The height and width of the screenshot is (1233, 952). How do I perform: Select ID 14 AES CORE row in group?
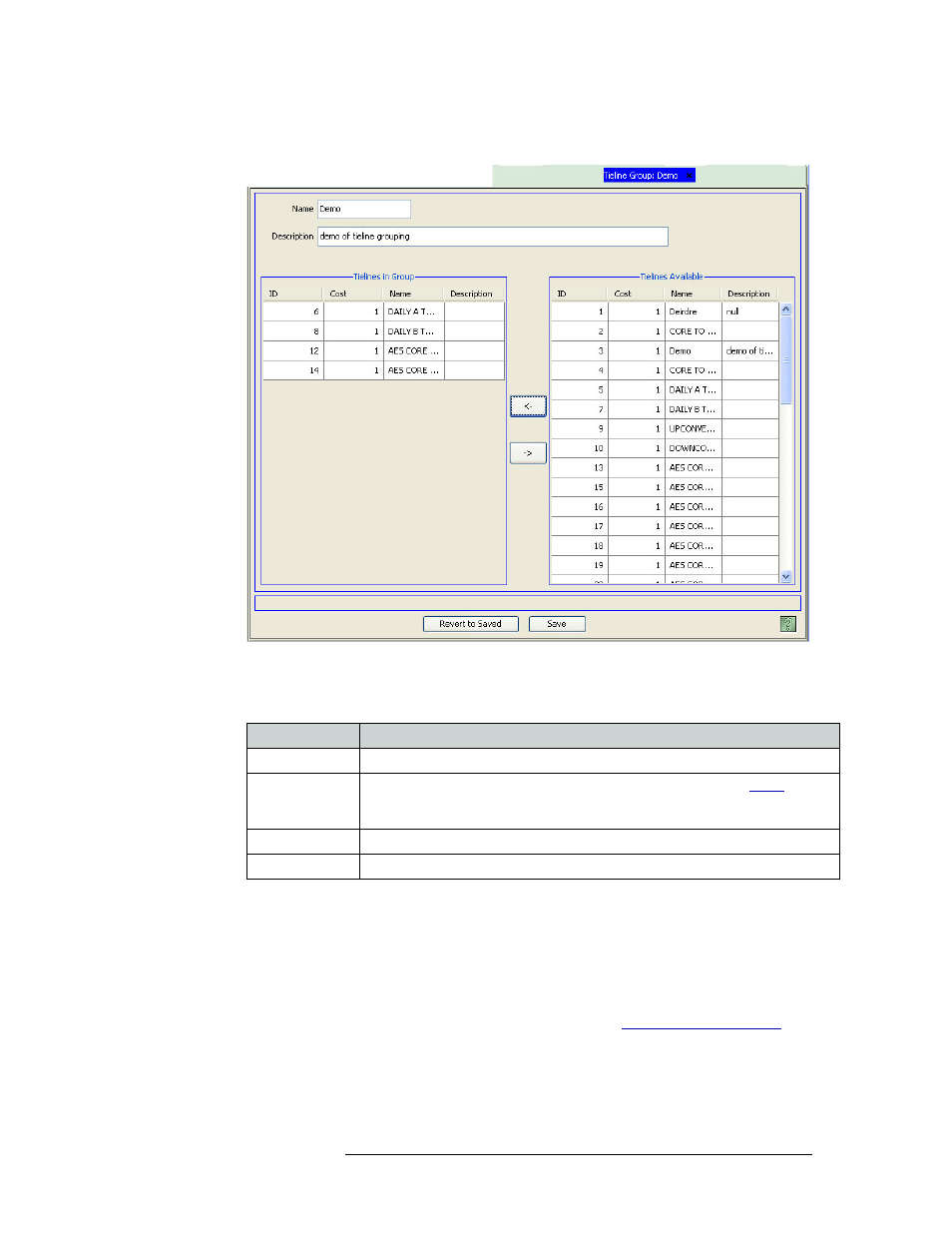(x=383, y=370)
